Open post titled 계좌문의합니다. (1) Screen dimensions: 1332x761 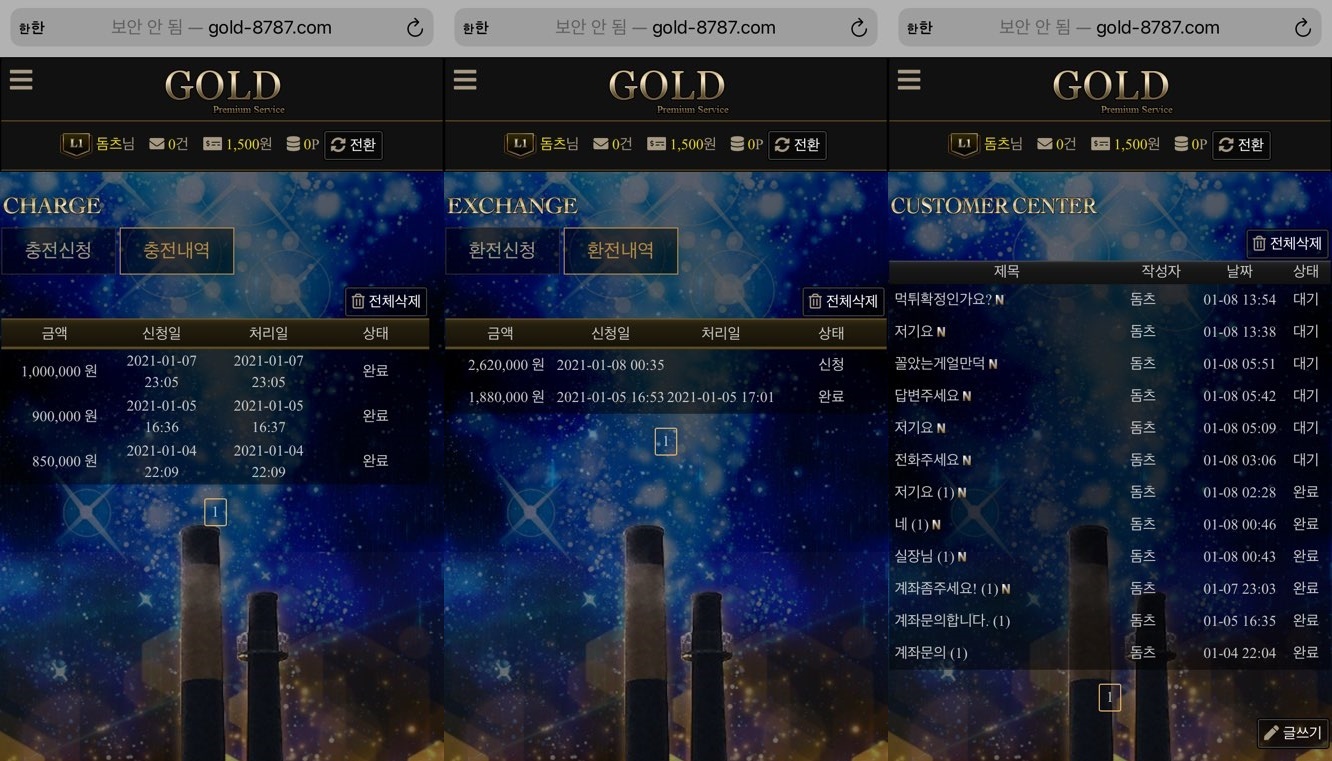(952, 620)
